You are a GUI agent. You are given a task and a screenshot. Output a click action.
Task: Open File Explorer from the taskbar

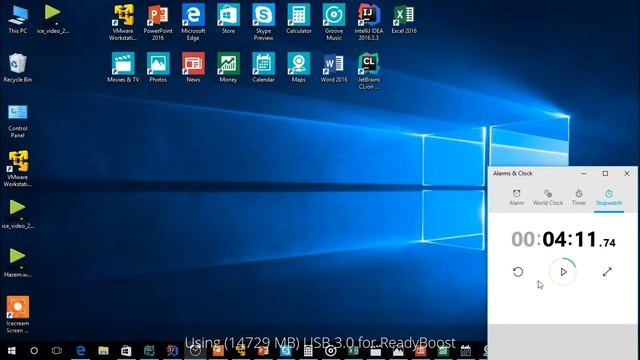coord(103,351)
